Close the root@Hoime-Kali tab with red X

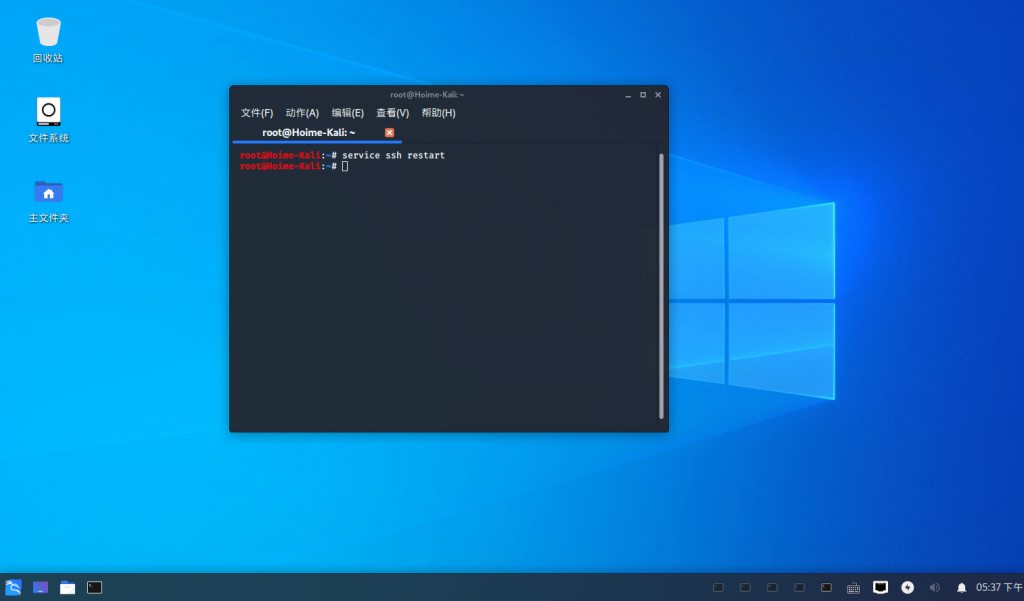pyautogui.click(x=389, y=133)
